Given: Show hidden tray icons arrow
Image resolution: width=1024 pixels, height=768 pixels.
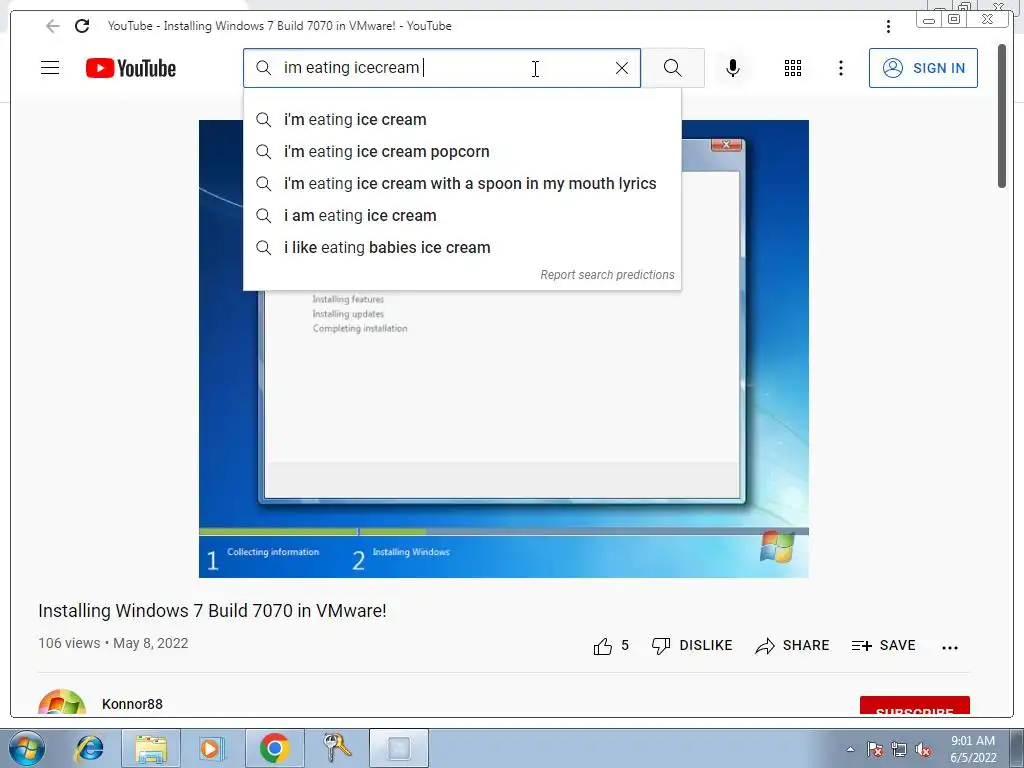Looking at the screenshot, I should (850, 749).
